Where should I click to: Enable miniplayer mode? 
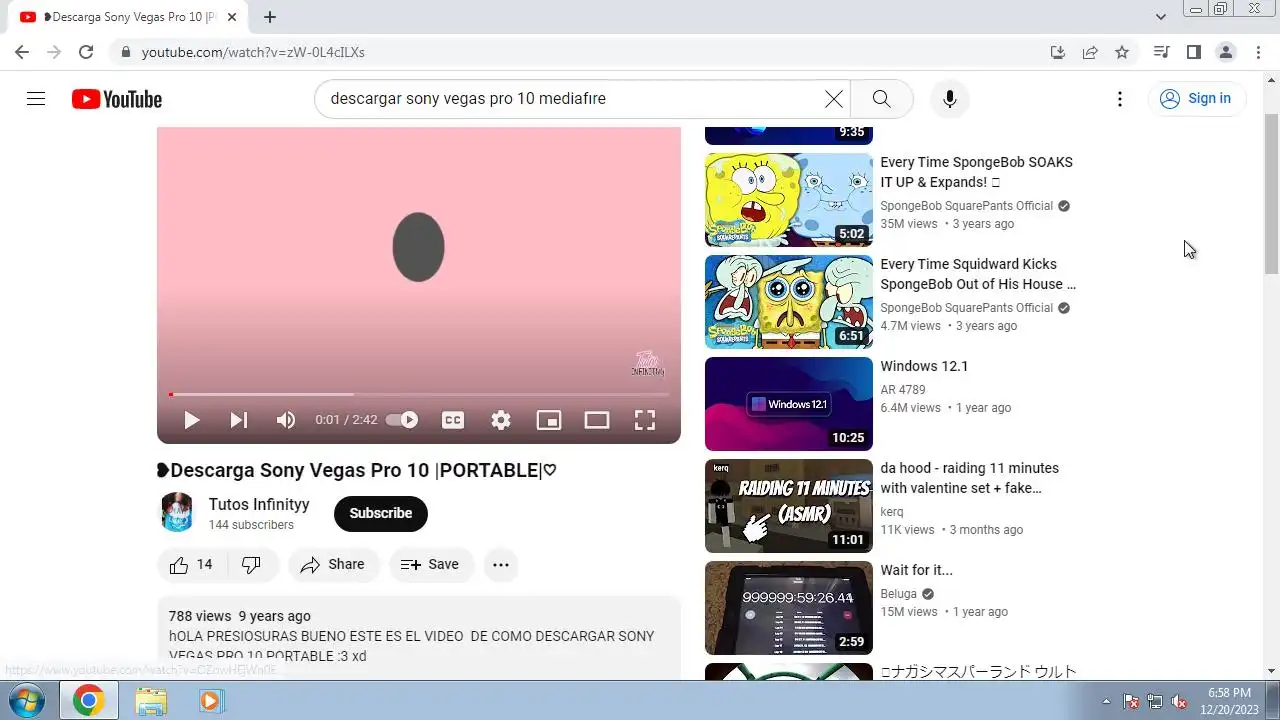[x=549, y=420]
